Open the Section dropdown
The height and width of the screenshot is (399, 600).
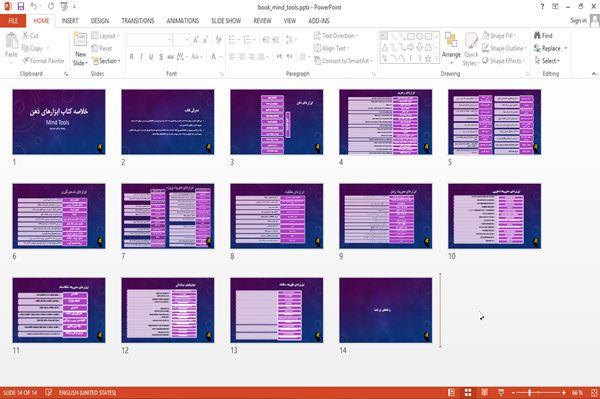tap(106, 61)
